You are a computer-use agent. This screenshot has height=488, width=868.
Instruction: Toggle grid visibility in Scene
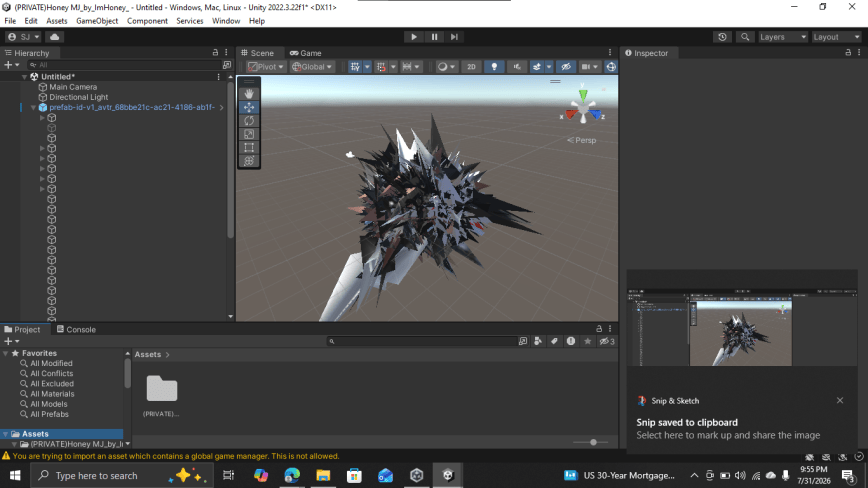point(355,66)
